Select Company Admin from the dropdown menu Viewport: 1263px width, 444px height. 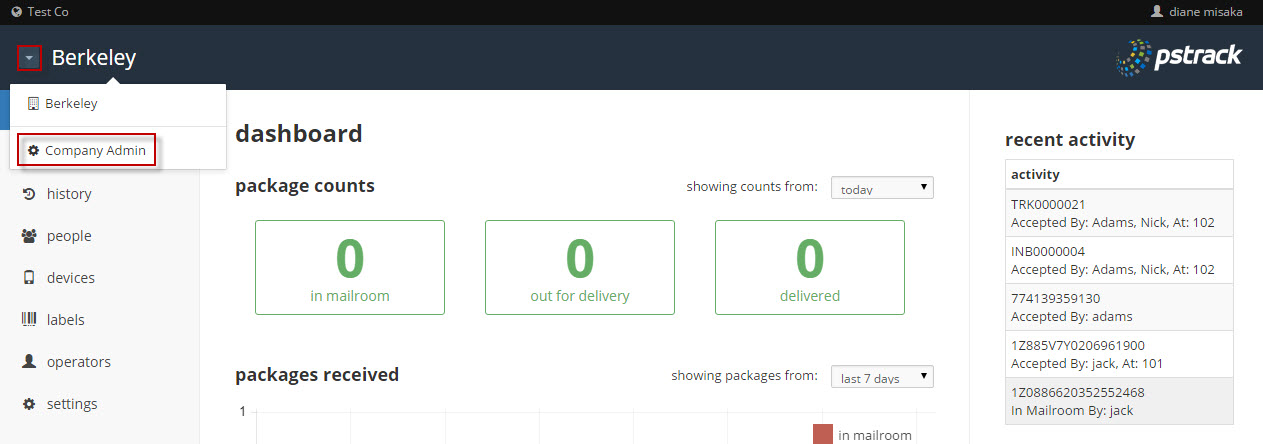[87, 150]
